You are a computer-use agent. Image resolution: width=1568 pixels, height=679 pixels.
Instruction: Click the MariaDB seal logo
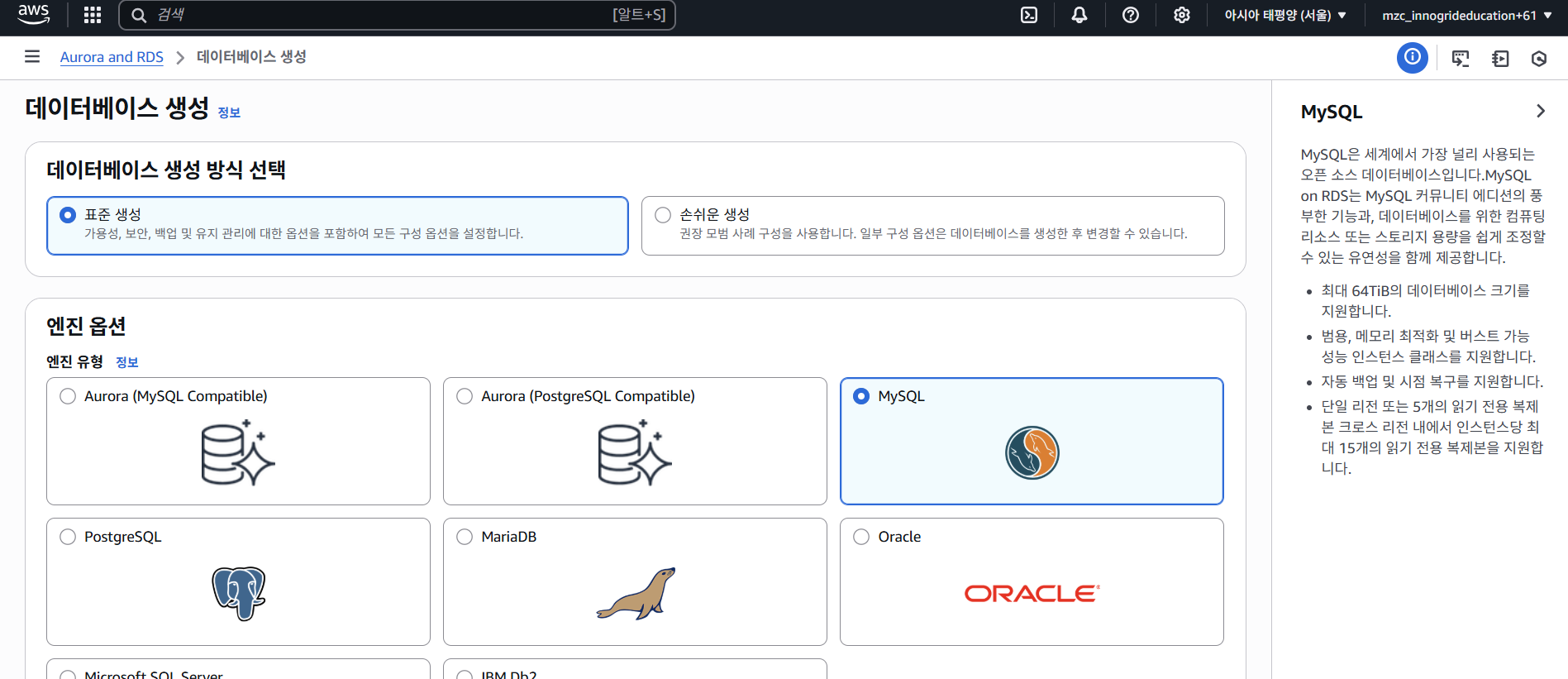pyautogui.click(x=636, y=593)
